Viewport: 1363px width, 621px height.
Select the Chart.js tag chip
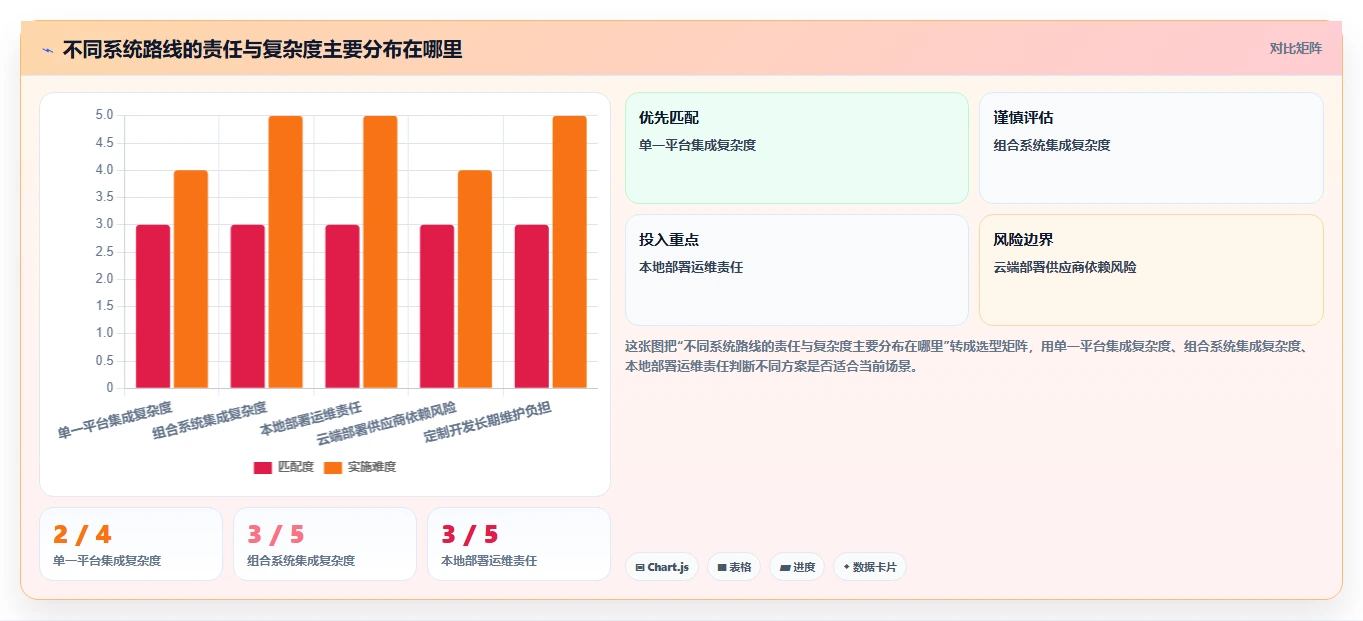click(662, 567)
